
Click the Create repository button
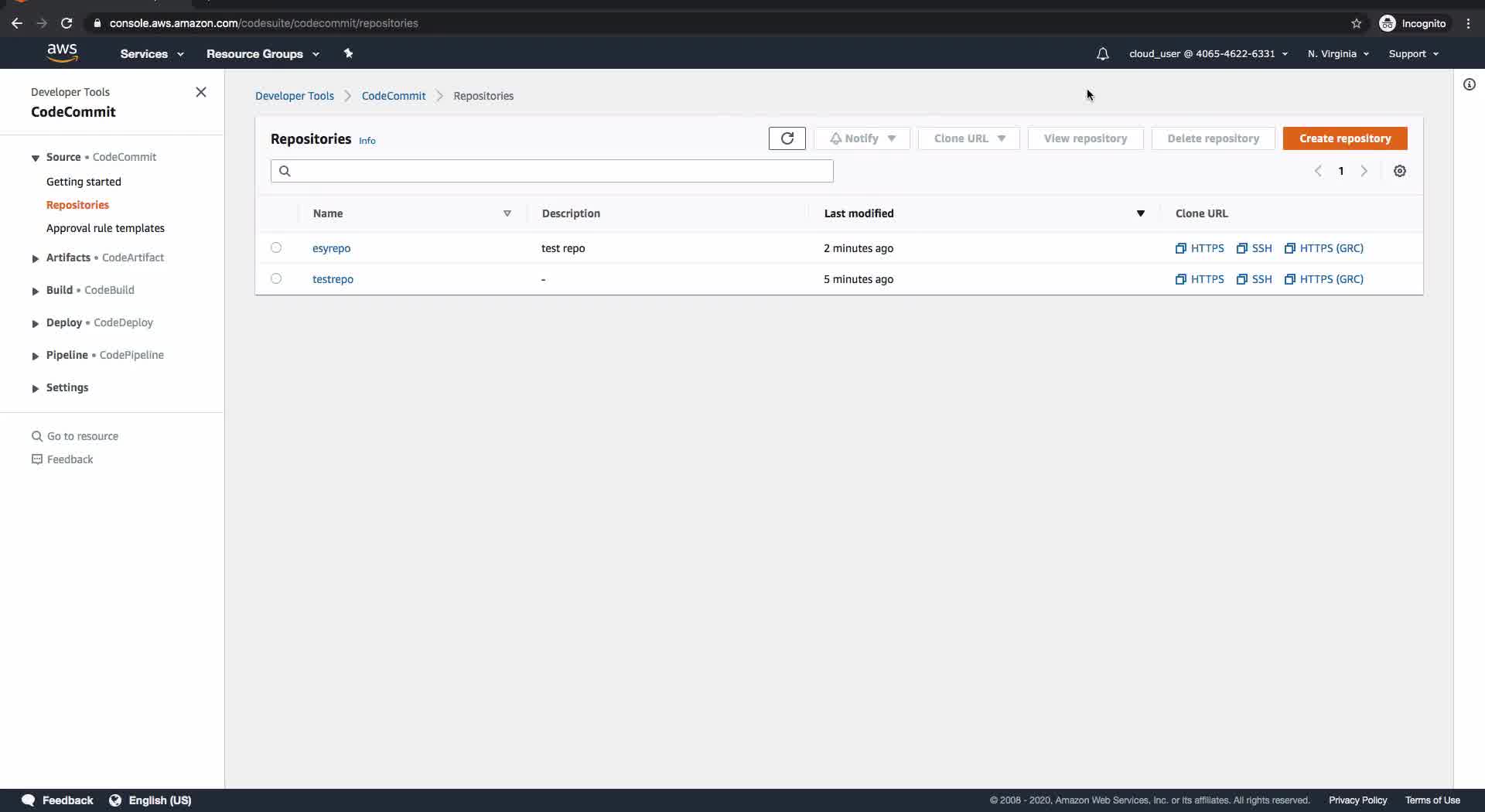(1345, 138)
